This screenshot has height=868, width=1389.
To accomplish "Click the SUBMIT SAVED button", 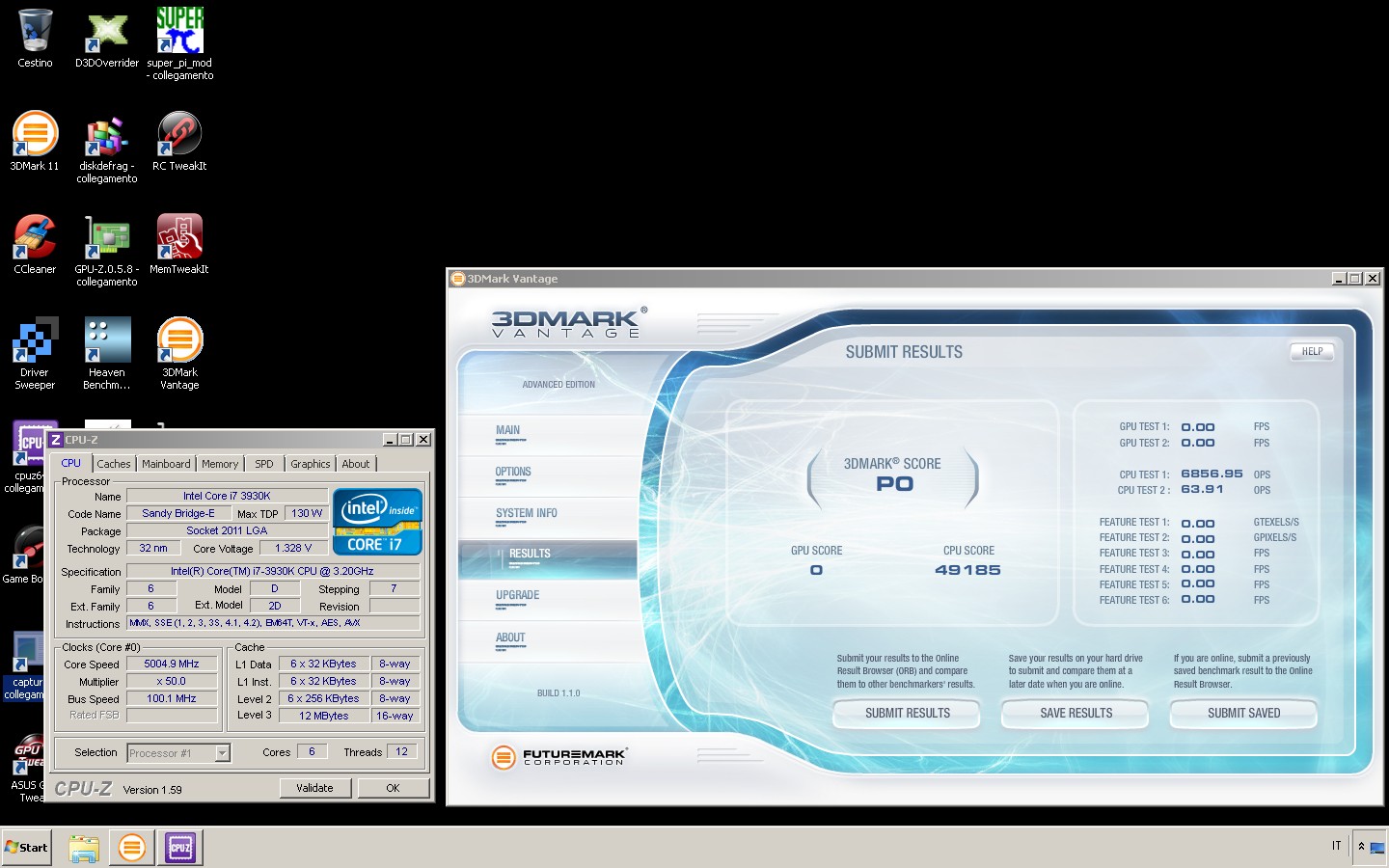I will coord(1244,714).
